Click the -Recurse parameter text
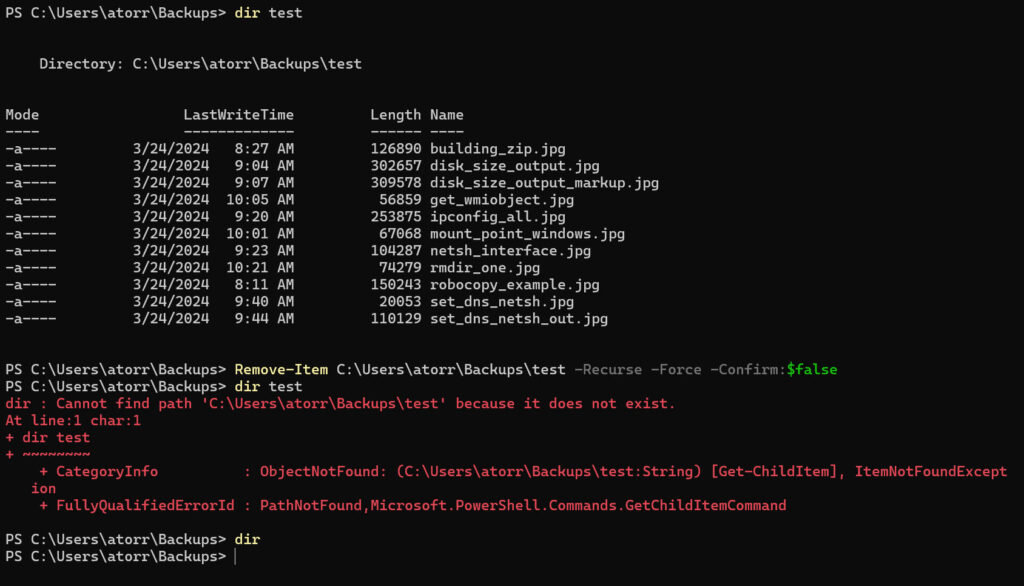Viewport: 1024px width, 586px height. point(608,370)
